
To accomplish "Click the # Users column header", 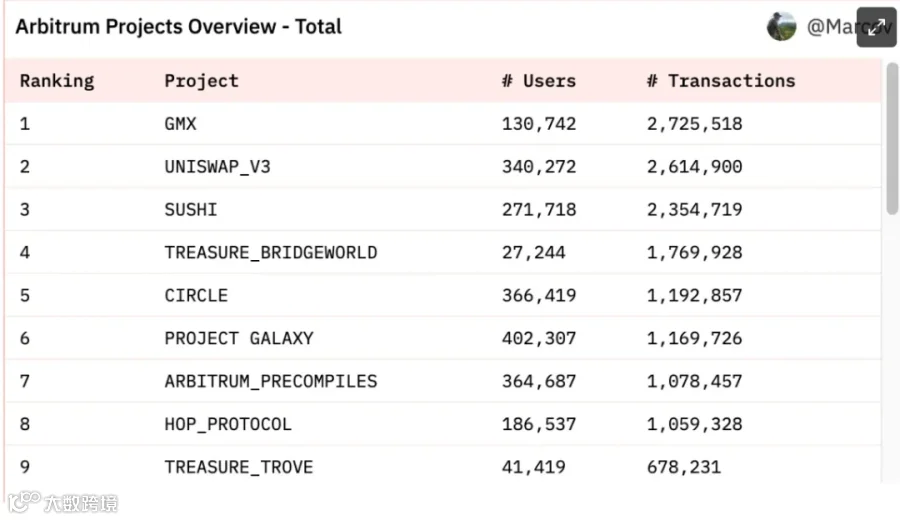I will coord(538,81).
